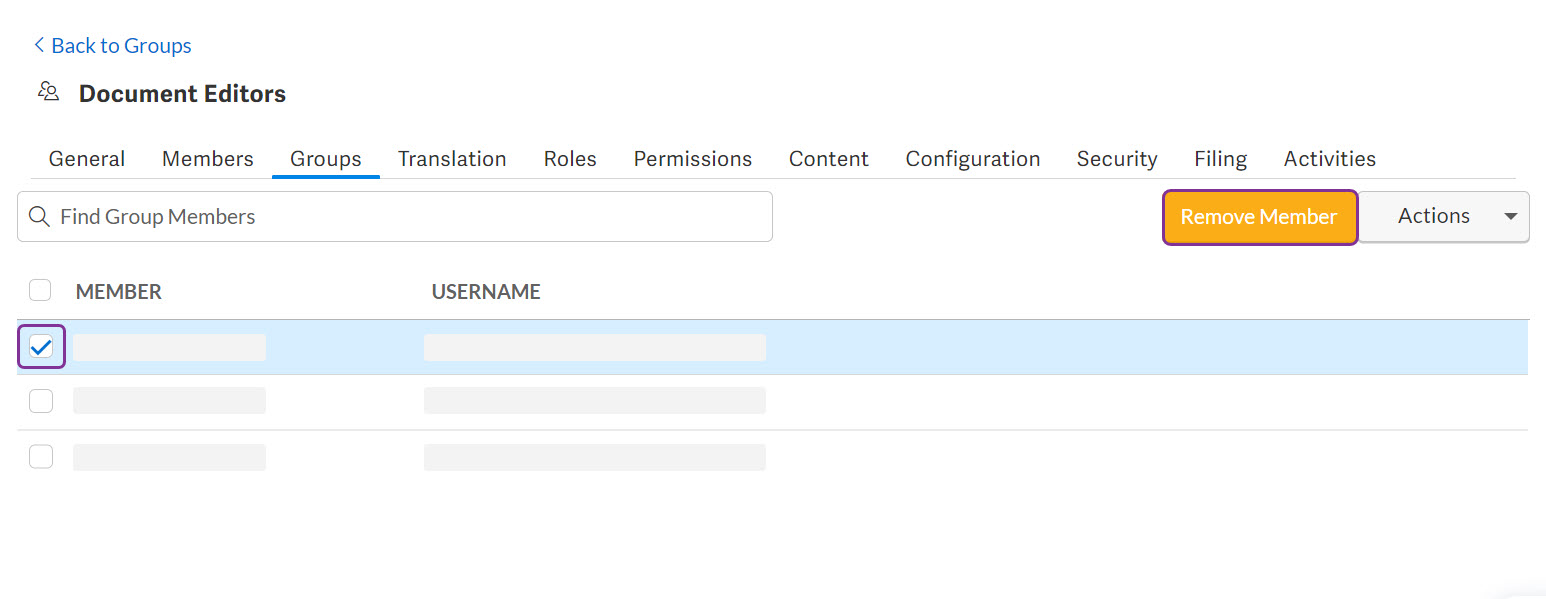Click the Remove Member button
Image resolution: width=1546 pixels, height=599 pixels.
pyautogui.click(x=1259, y=216)
